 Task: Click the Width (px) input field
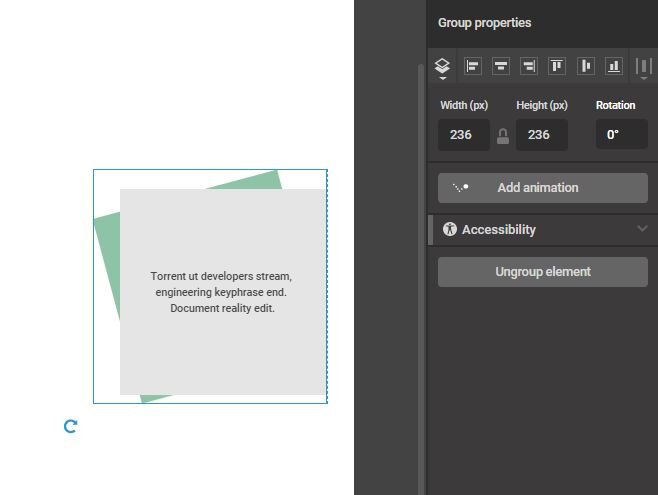[463, 135]
